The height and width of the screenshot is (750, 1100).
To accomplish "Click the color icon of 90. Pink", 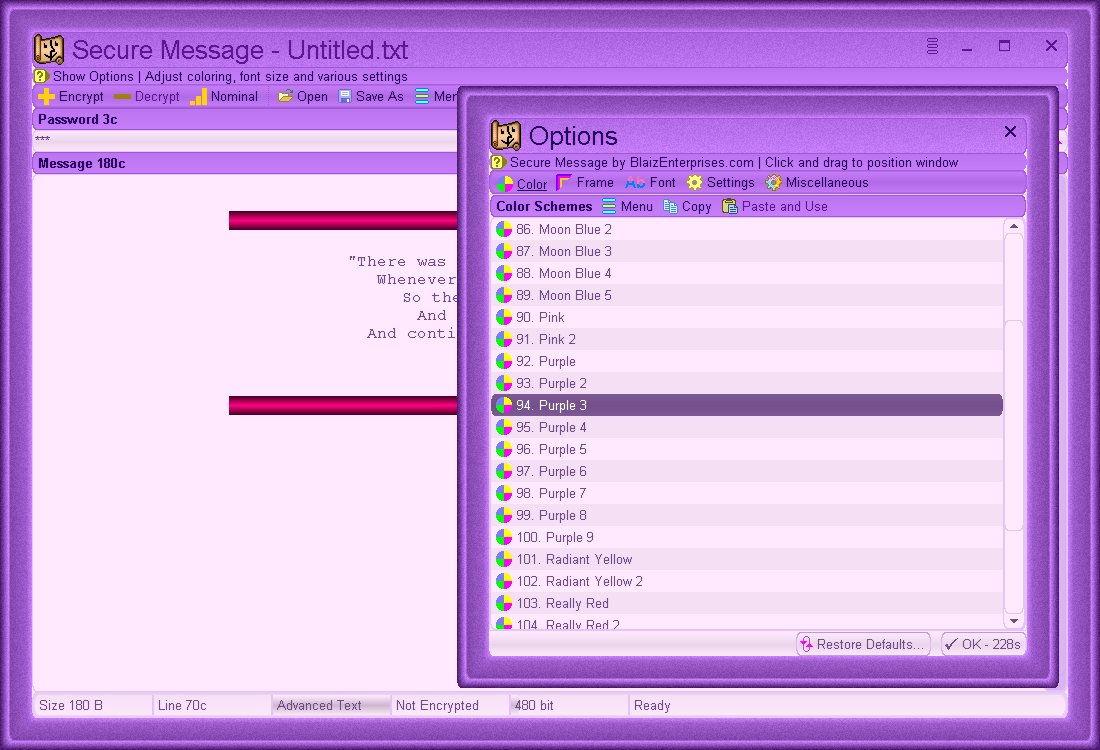I will click(x=504, y=317).
